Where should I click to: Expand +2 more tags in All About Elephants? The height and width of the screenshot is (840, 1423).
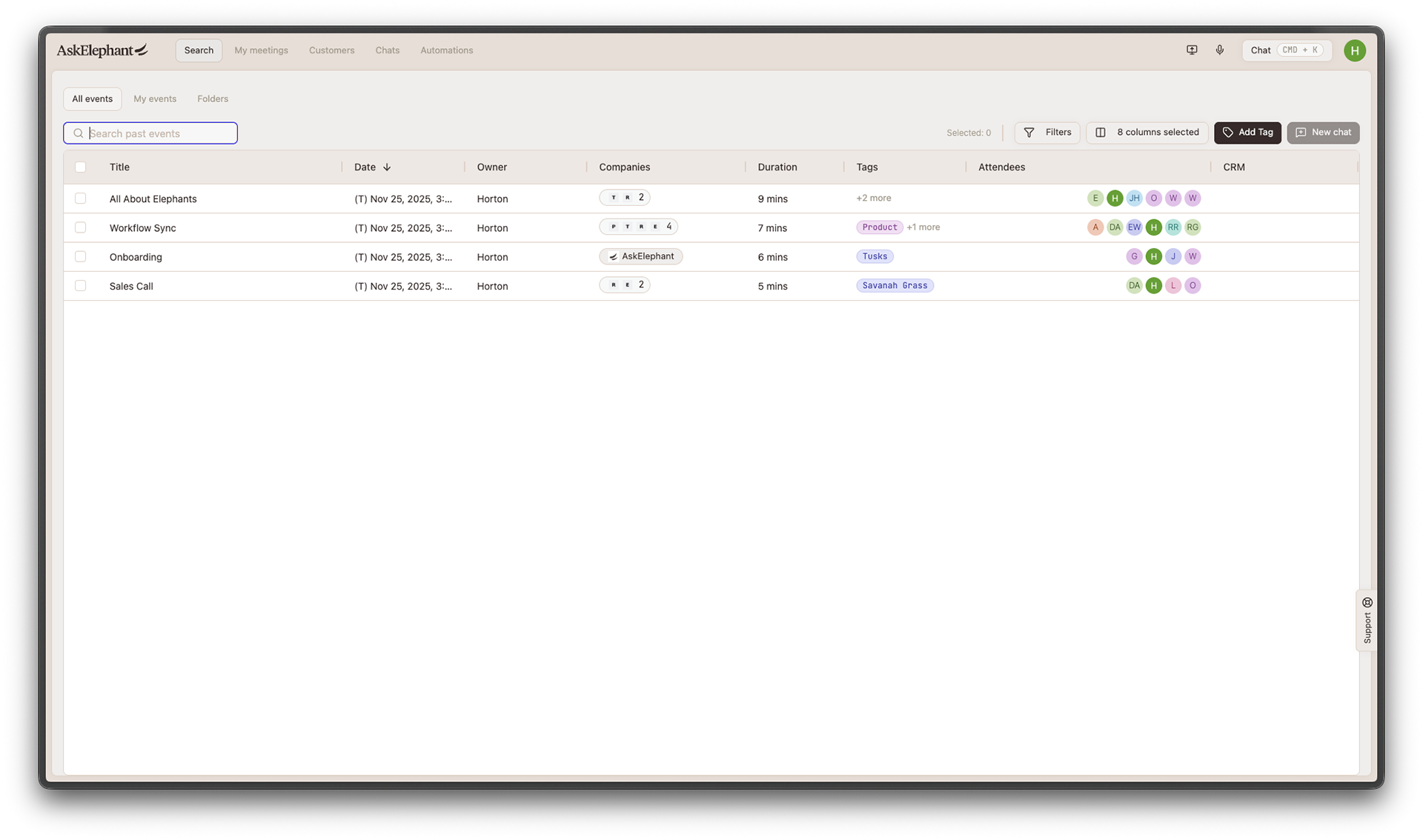pos(874,199)
